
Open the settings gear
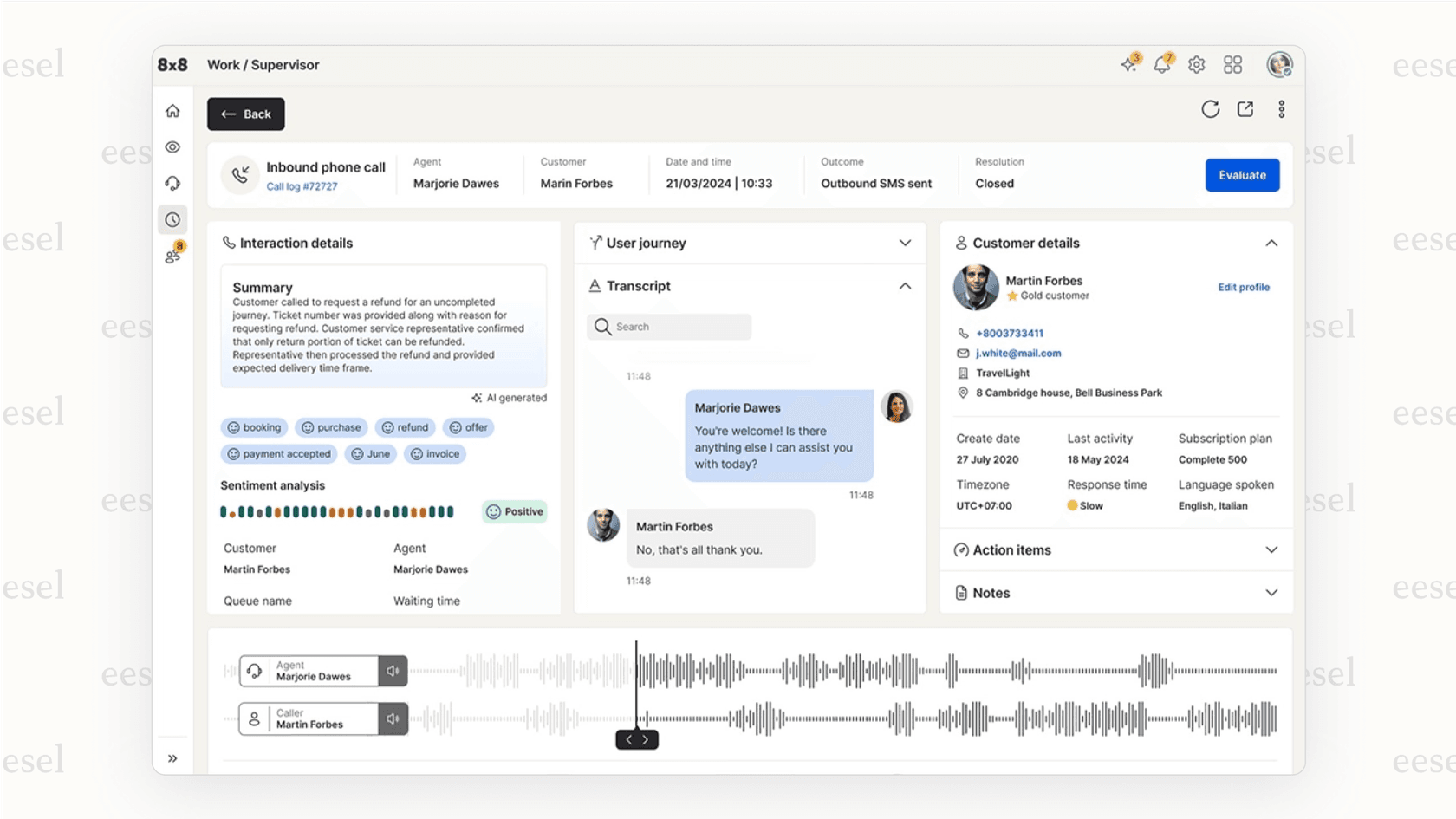tap(1196, 64)
